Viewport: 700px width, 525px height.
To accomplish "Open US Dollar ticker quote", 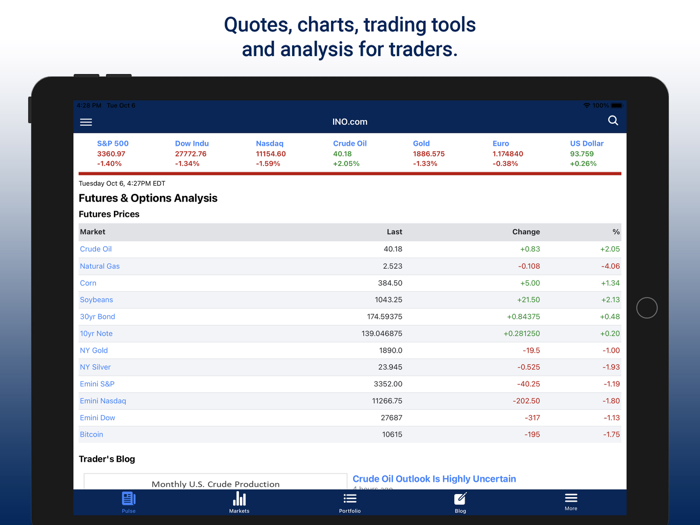I will pyautogui.click(x=587, y=153).
